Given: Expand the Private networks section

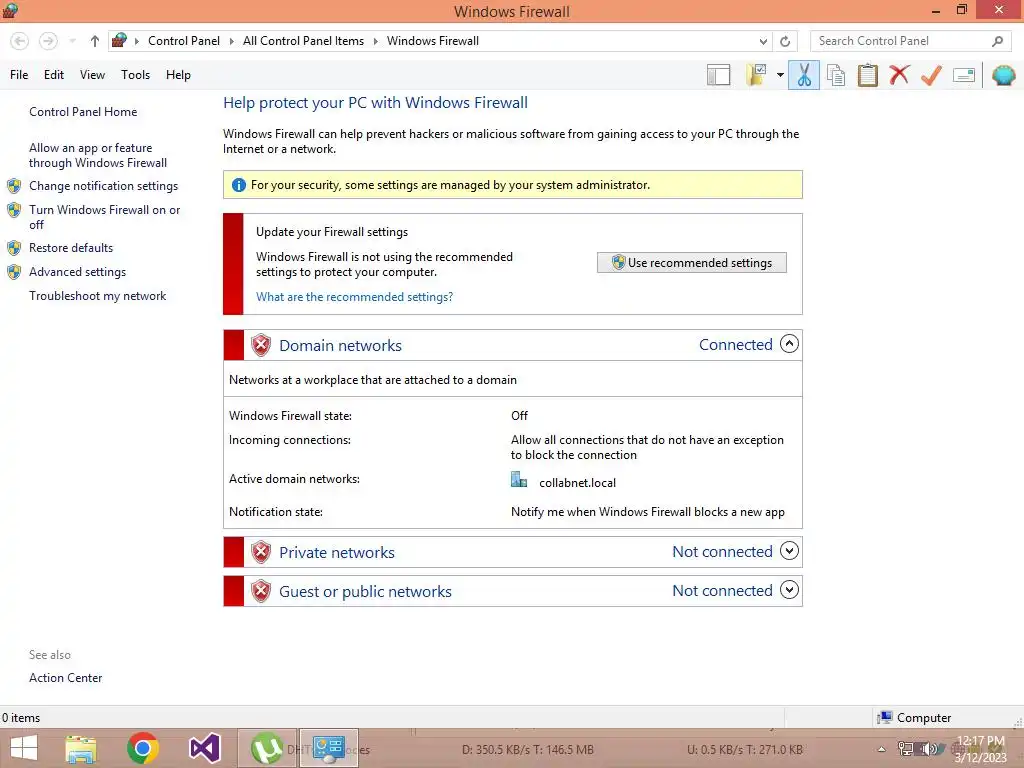Looking at the screenshot, I should tap(790, 551).
